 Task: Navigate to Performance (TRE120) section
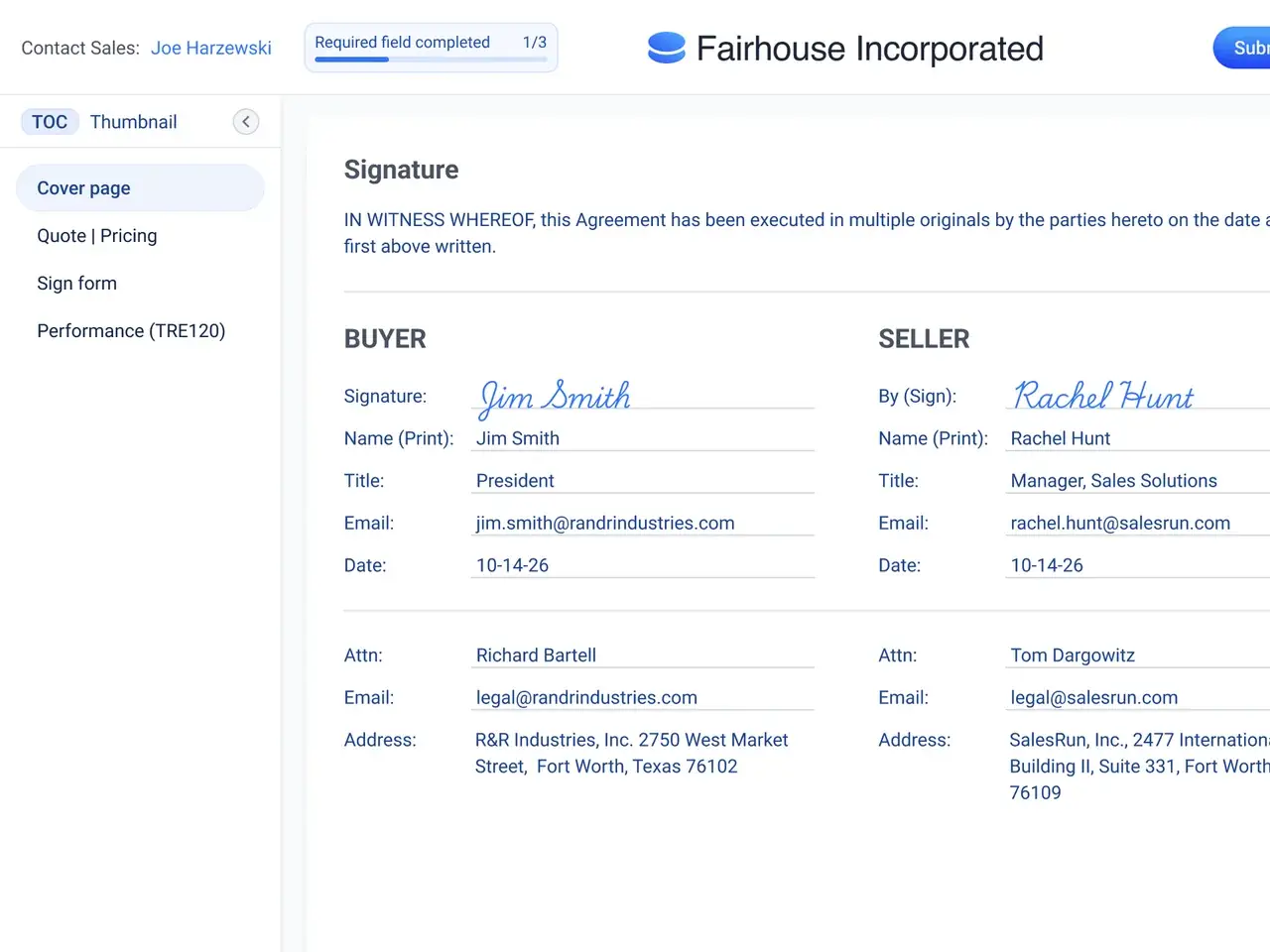[x=131, y=331]
